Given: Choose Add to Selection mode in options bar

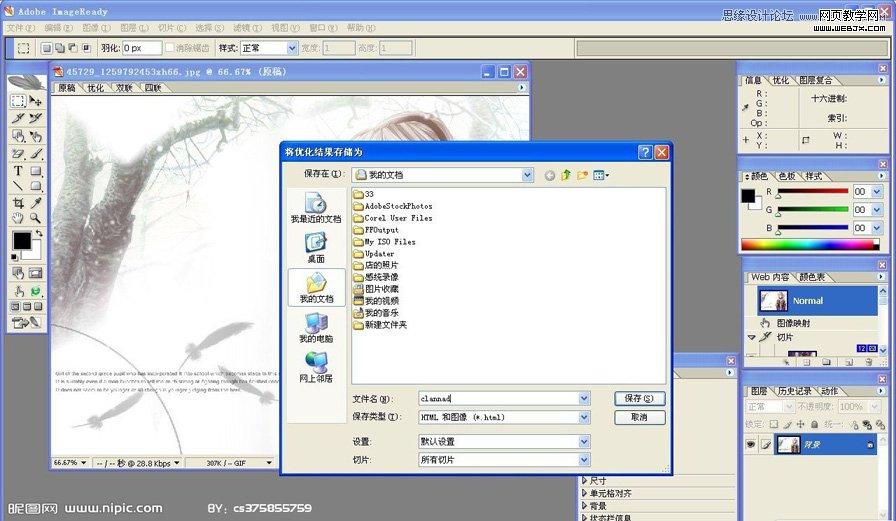Looking at the screenshot, I should pyautogui.click(x=59, y=48).
